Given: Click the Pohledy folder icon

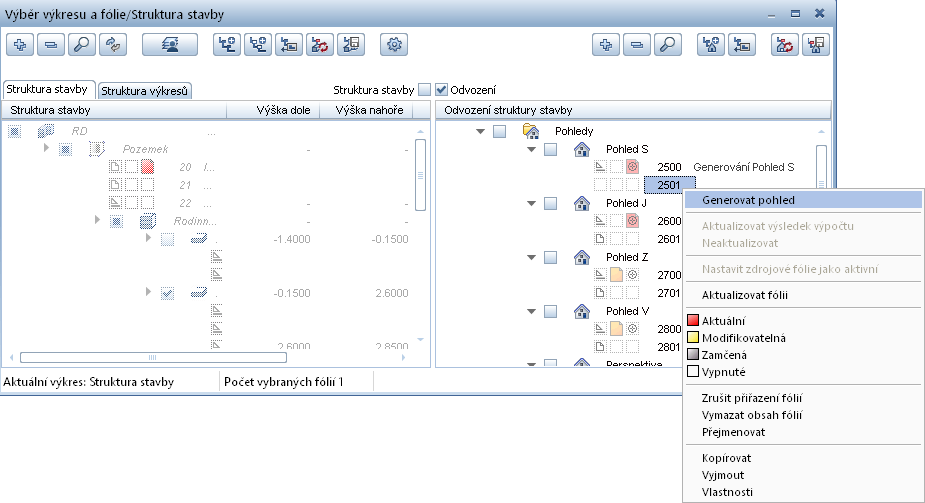Looking at the screenshot, I should 531,131.
